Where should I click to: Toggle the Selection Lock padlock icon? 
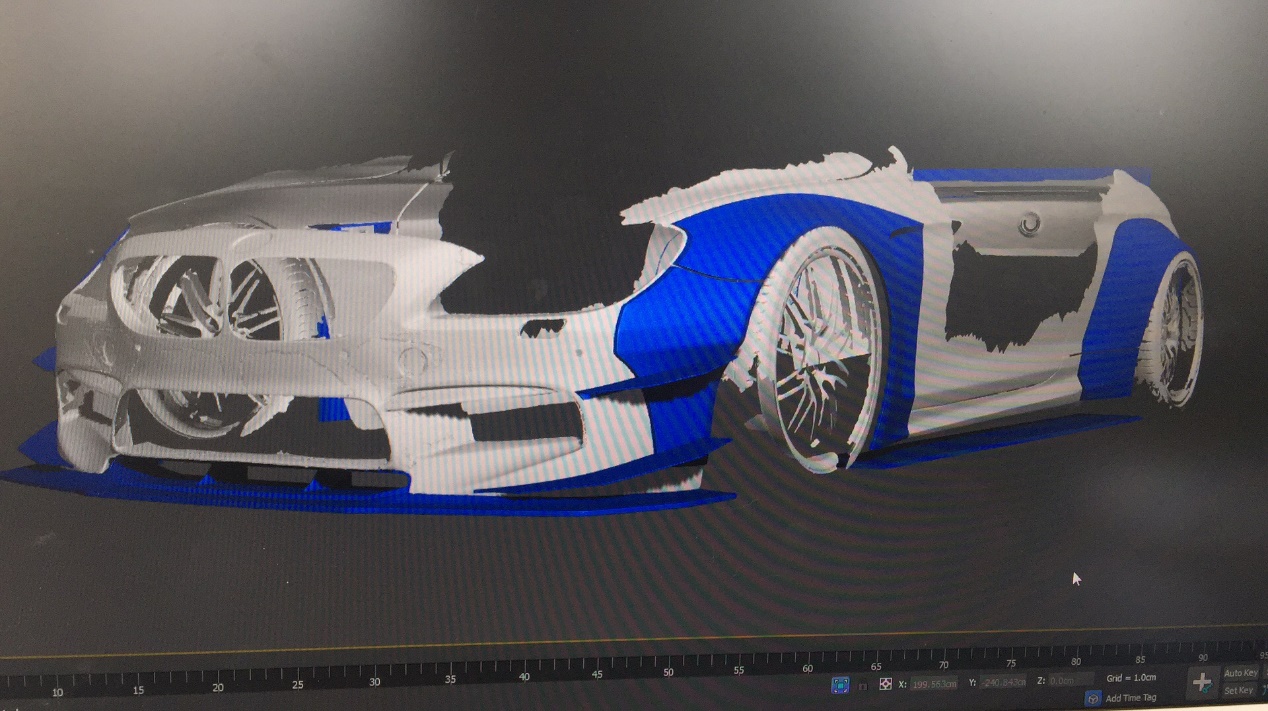(863, 686)
